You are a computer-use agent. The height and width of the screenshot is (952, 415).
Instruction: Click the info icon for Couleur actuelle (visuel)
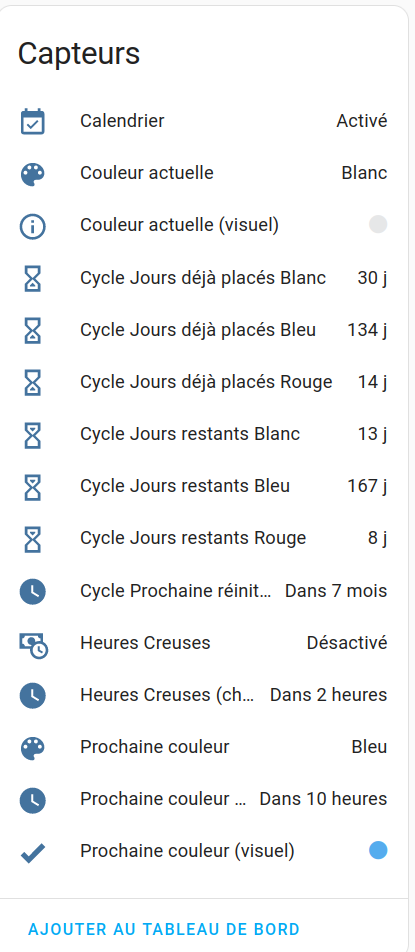coord(33,226)
